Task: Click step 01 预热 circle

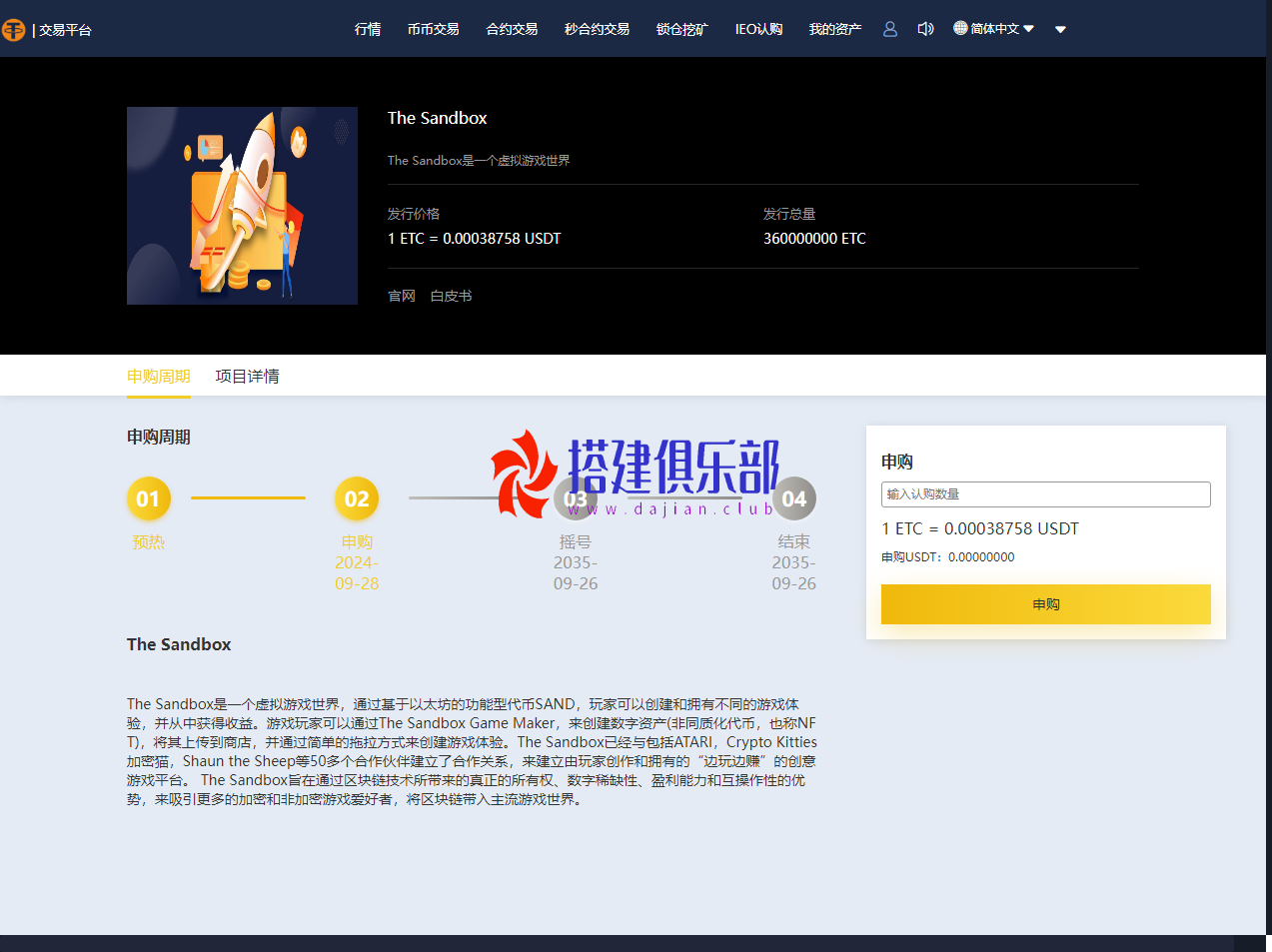Action: 148,498
